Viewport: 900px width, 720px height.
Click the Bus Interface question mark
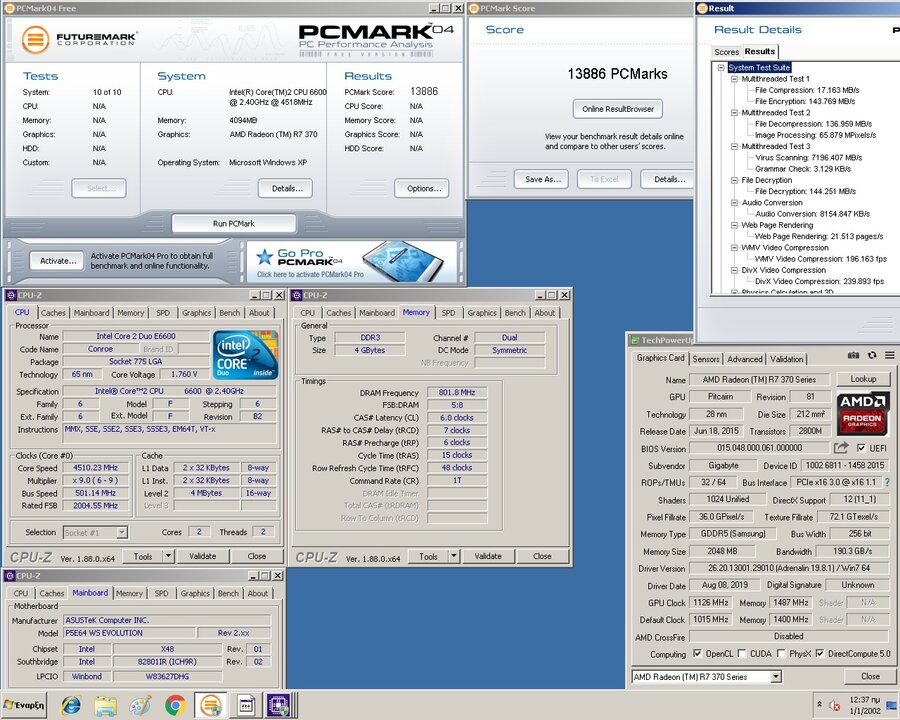click(x=887, y=482)
